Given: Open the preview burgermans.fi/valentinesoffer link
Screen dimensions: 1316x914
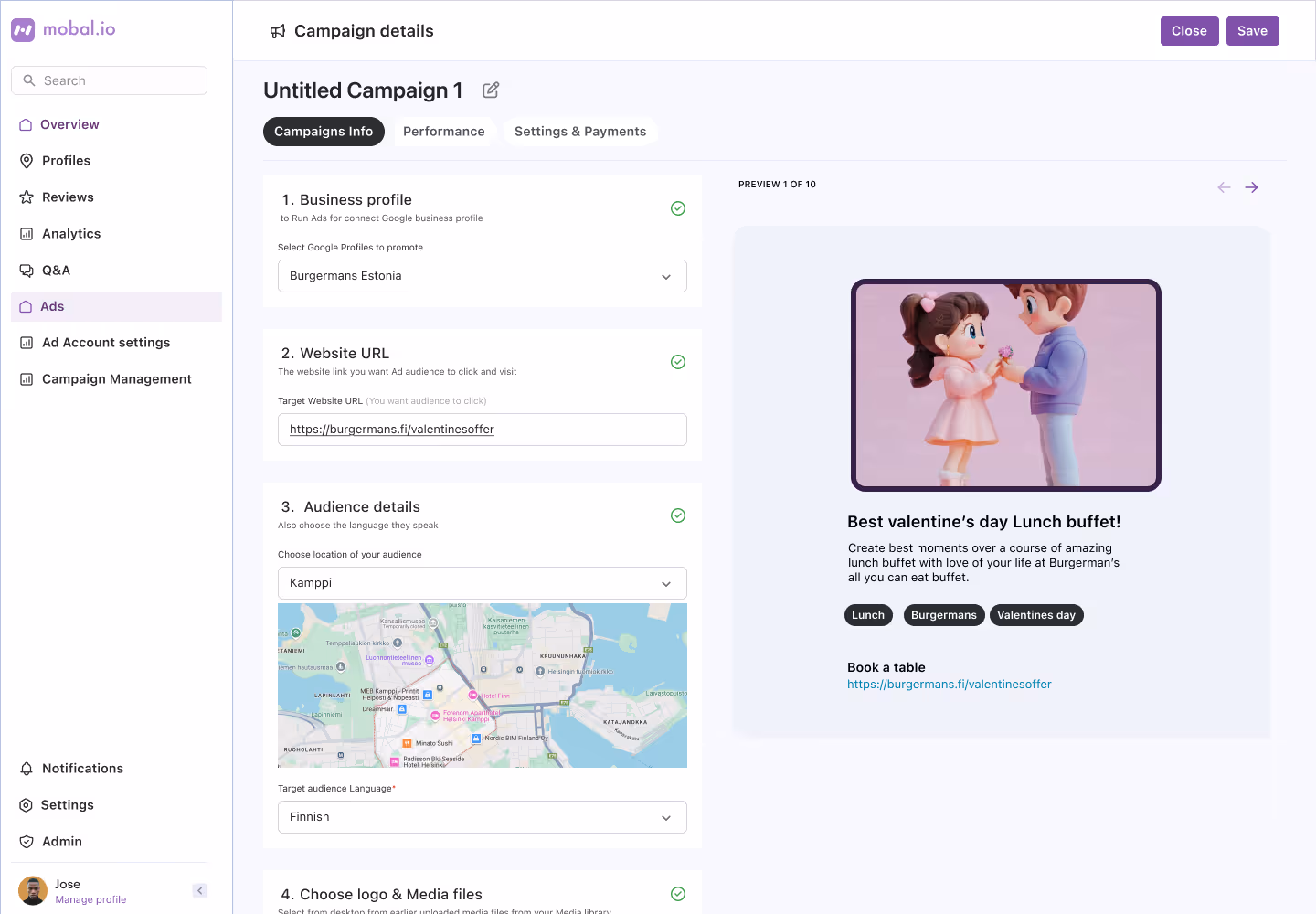Looking at the screenshot, I should (x=950, y=685).
